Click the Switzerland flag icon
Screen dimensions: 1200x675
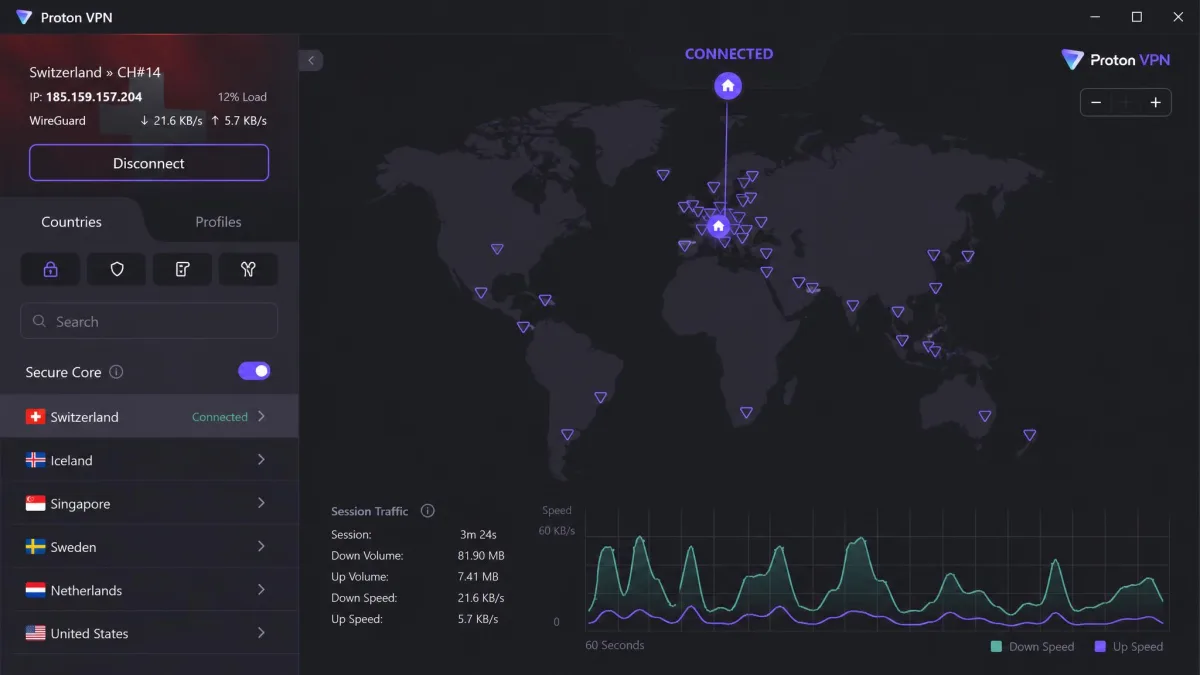35,417
